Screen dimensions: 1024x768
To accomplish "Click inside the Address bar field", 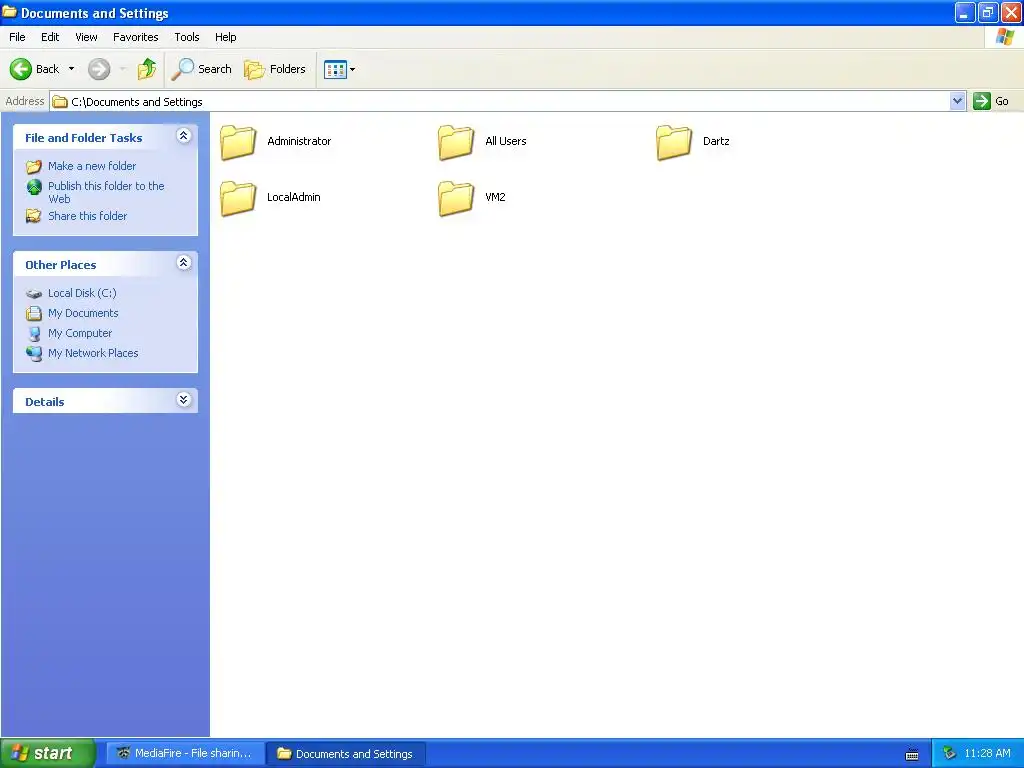I will [x=500, y=101].
